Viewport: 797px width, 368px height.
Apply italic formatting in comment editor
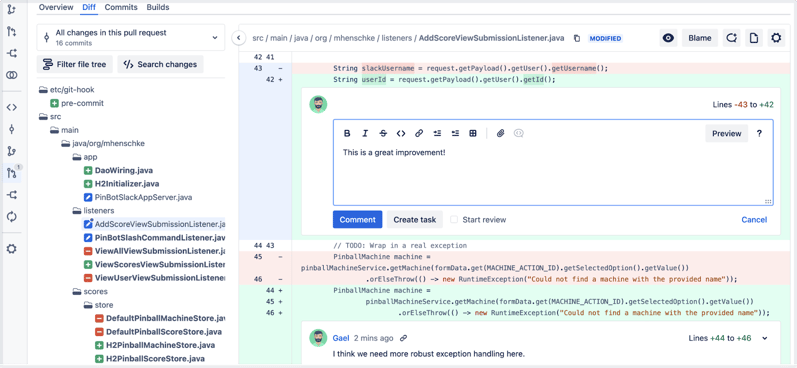click(x=365, y=134)
